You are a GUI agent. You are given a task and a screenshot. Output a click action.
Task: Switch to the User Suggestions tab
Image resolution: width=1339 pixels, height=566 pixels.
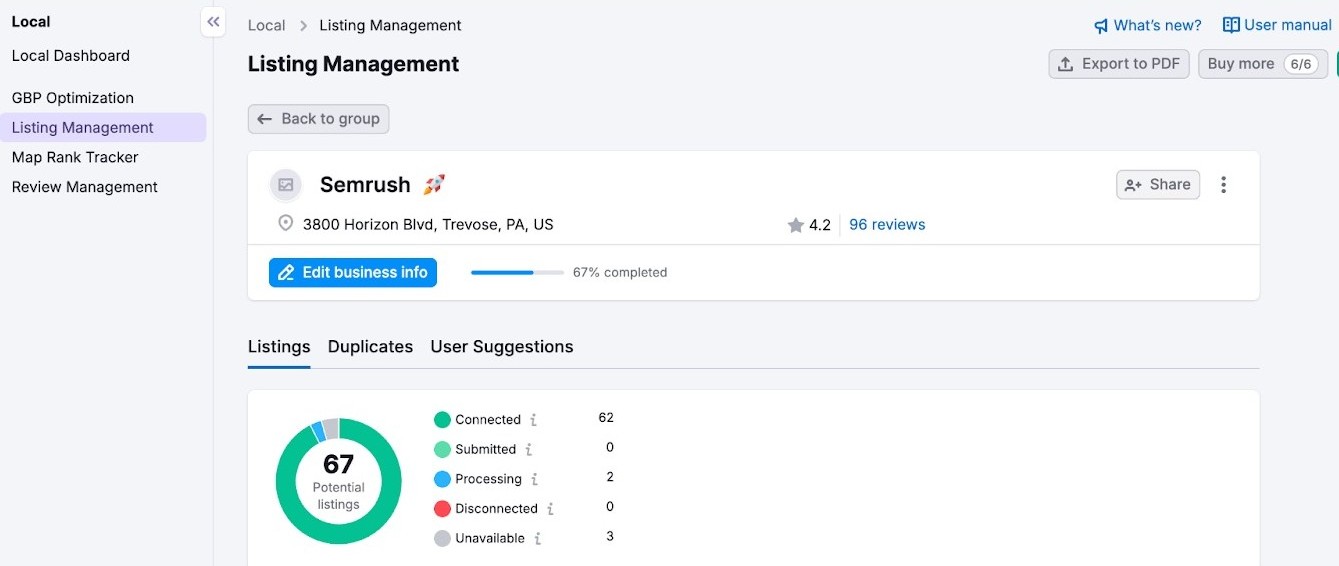tap(502, 347)
